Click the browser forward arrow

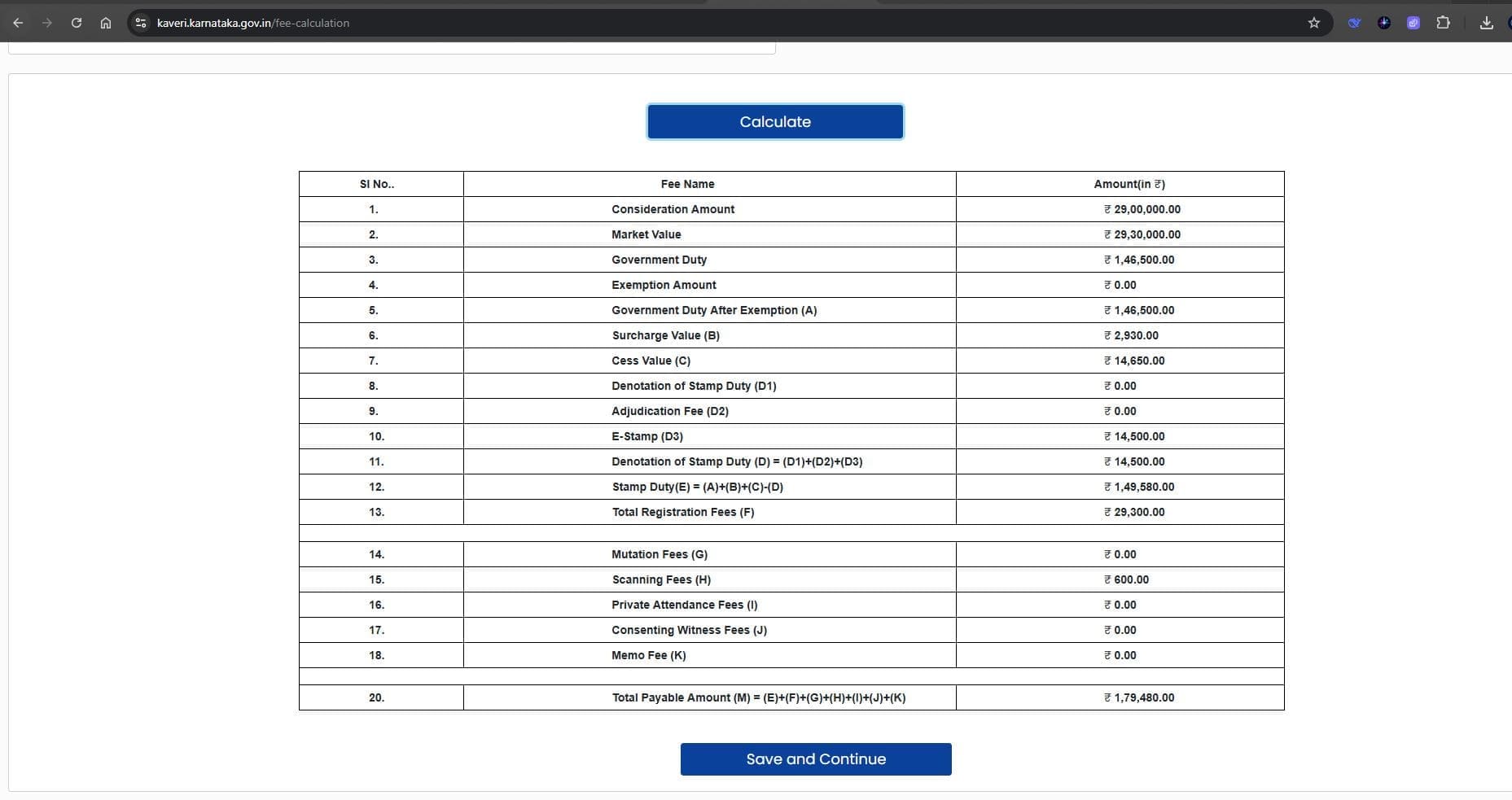pyautogui.click(x=47, y=23)
